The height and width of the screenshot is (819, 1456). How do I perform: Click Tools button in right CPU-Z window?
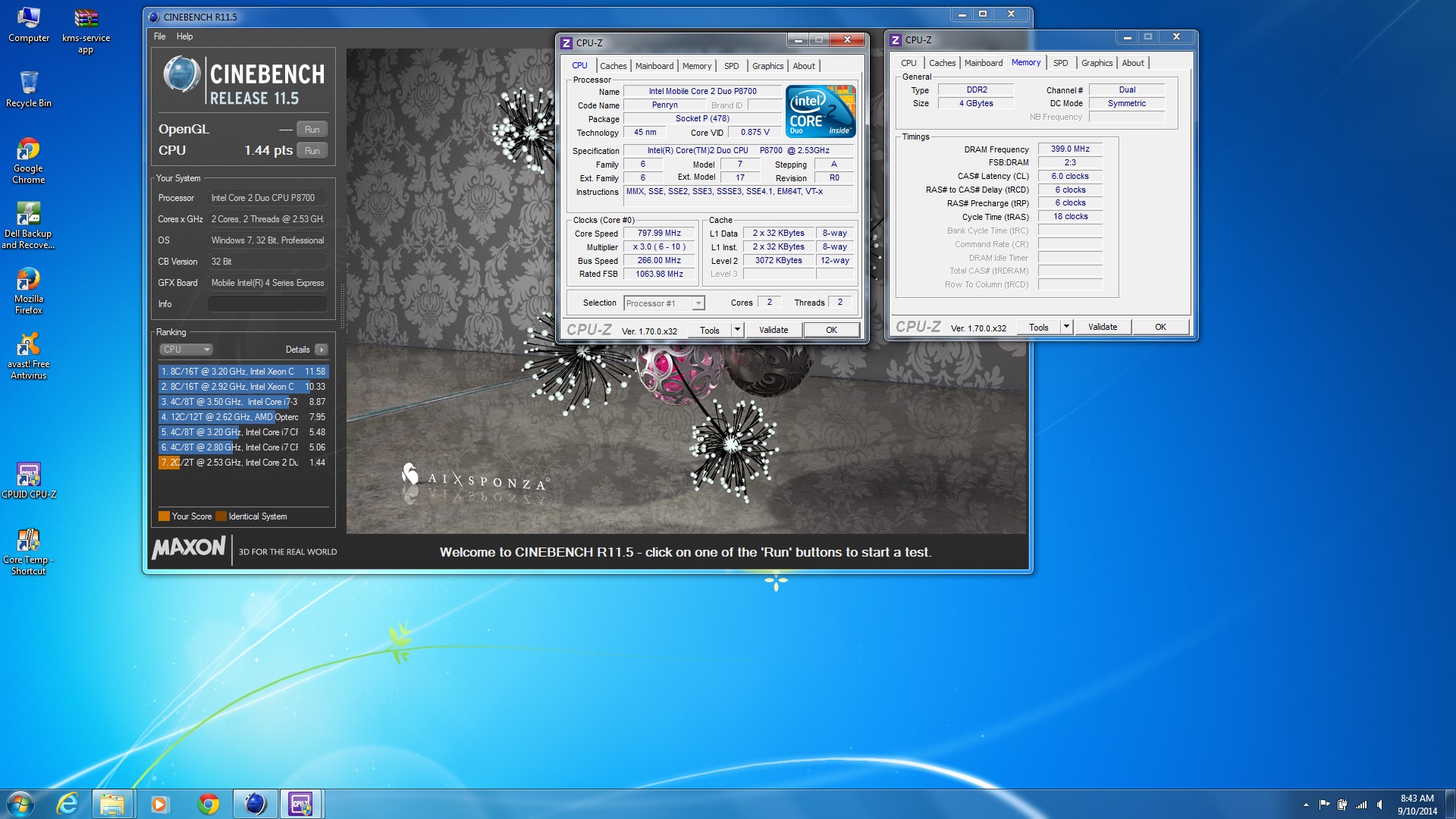[1039, 327]
